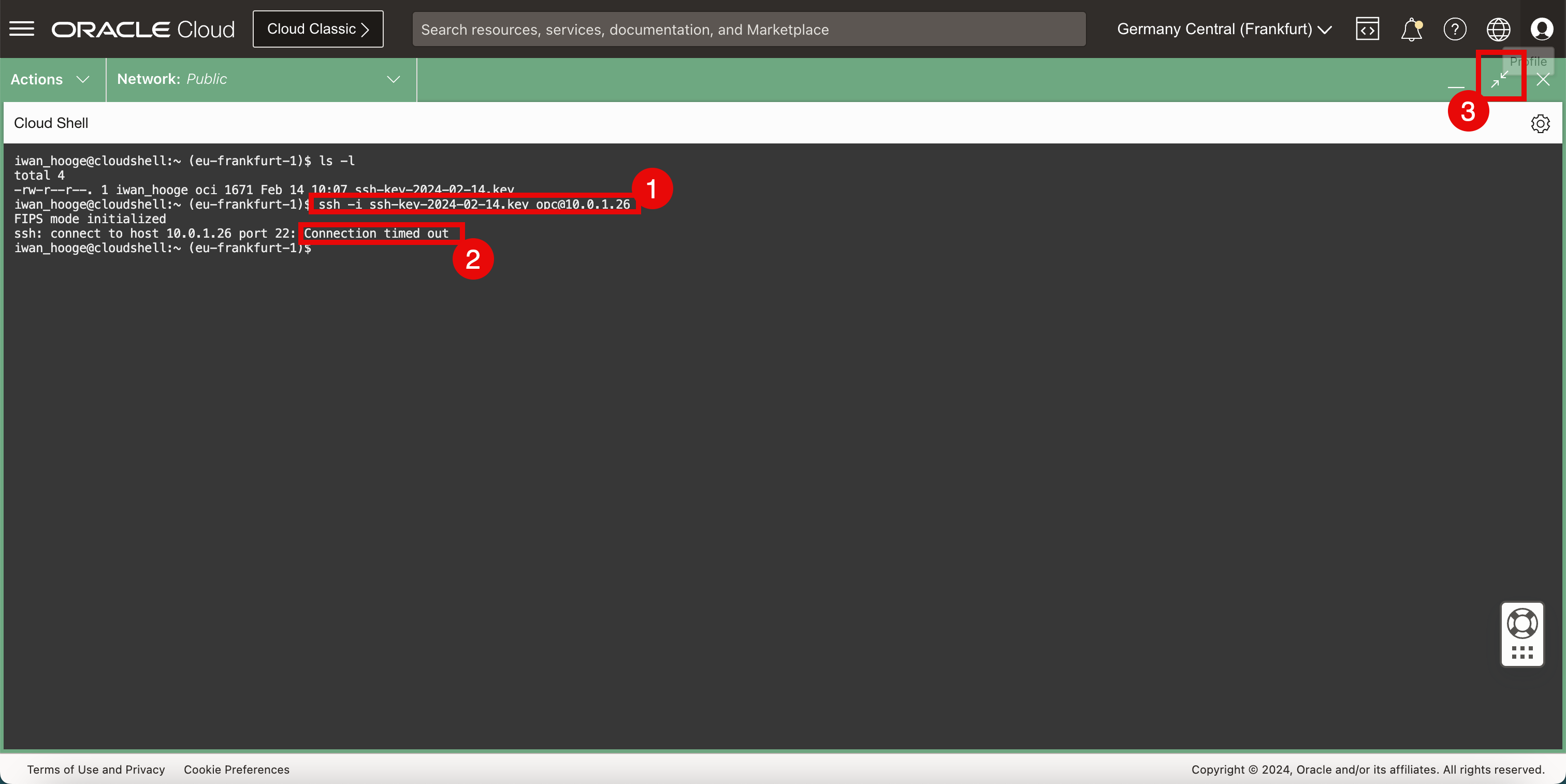Open Germany Central (Frankfurt) region selector

(x=1224, y=28)
